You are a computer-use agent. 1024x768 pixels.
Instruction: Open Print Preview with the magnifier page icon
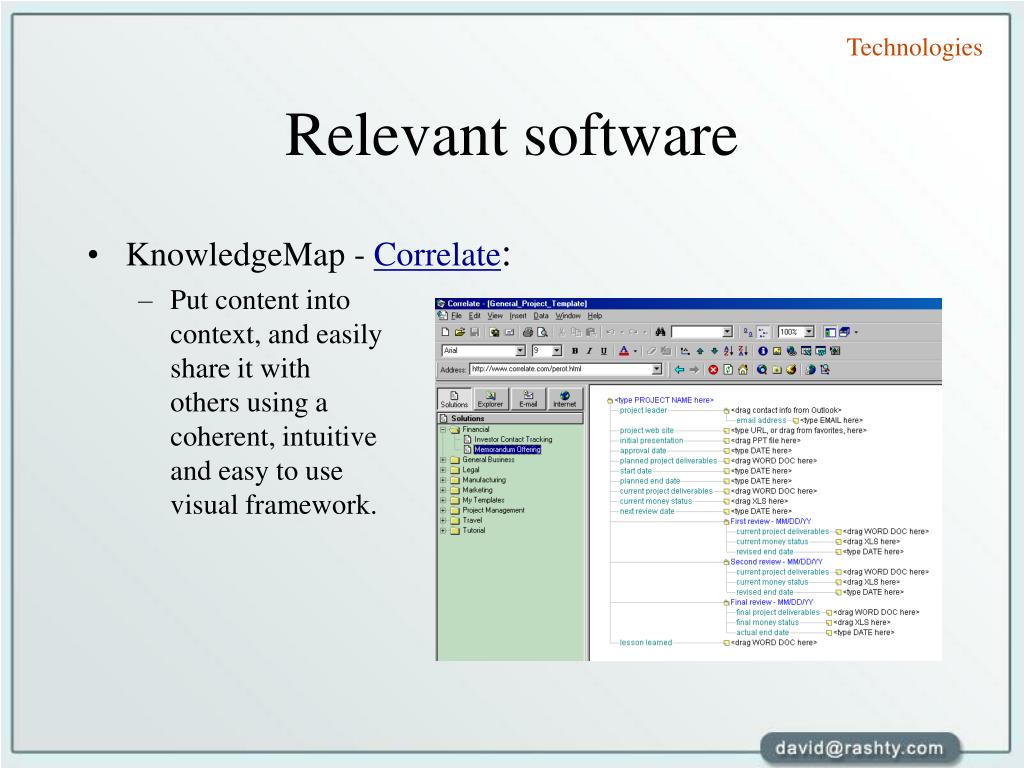(542, 332)
